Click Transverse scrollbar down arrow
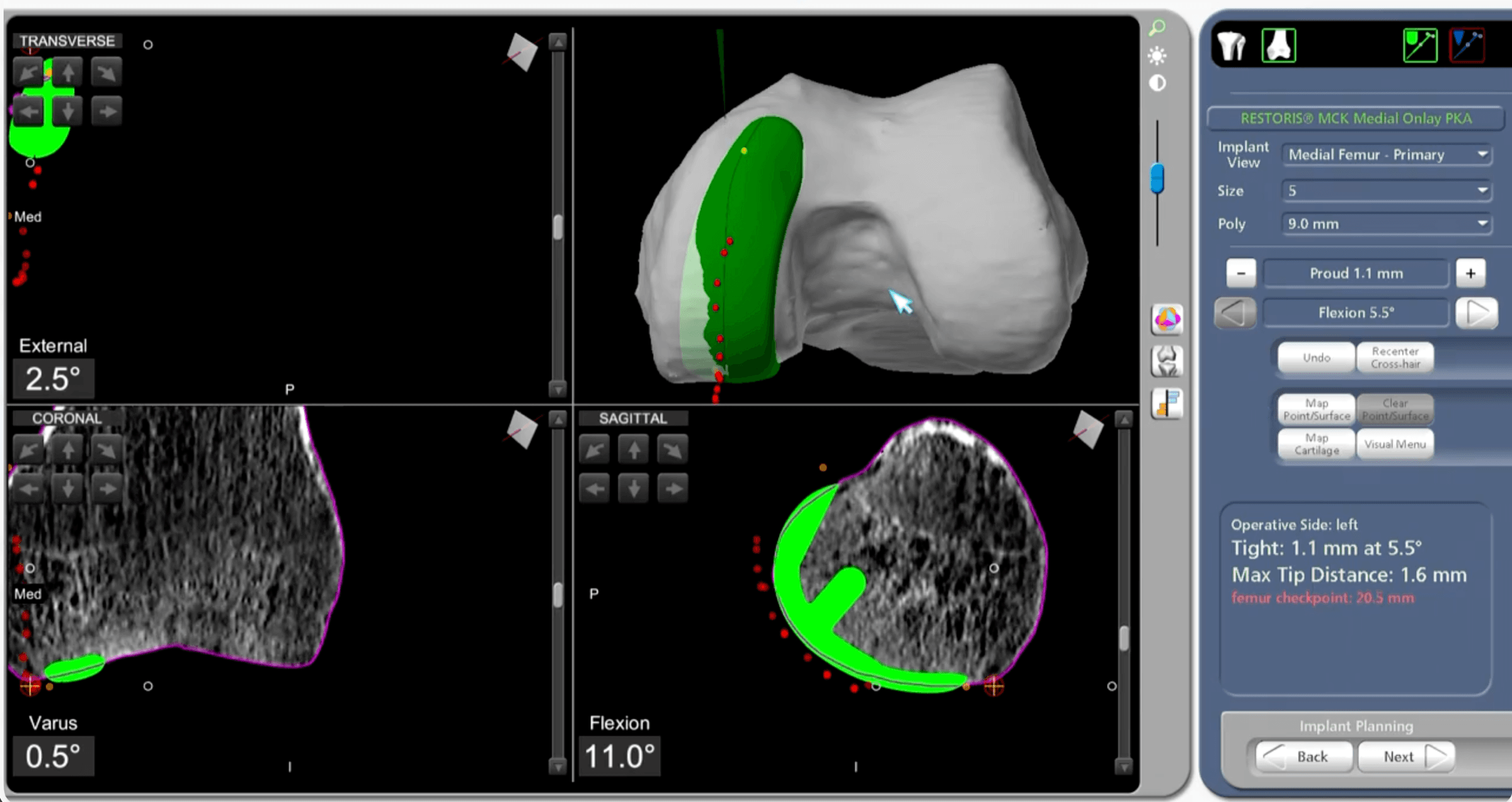The image size is (1512, 802). click(558, 389)
